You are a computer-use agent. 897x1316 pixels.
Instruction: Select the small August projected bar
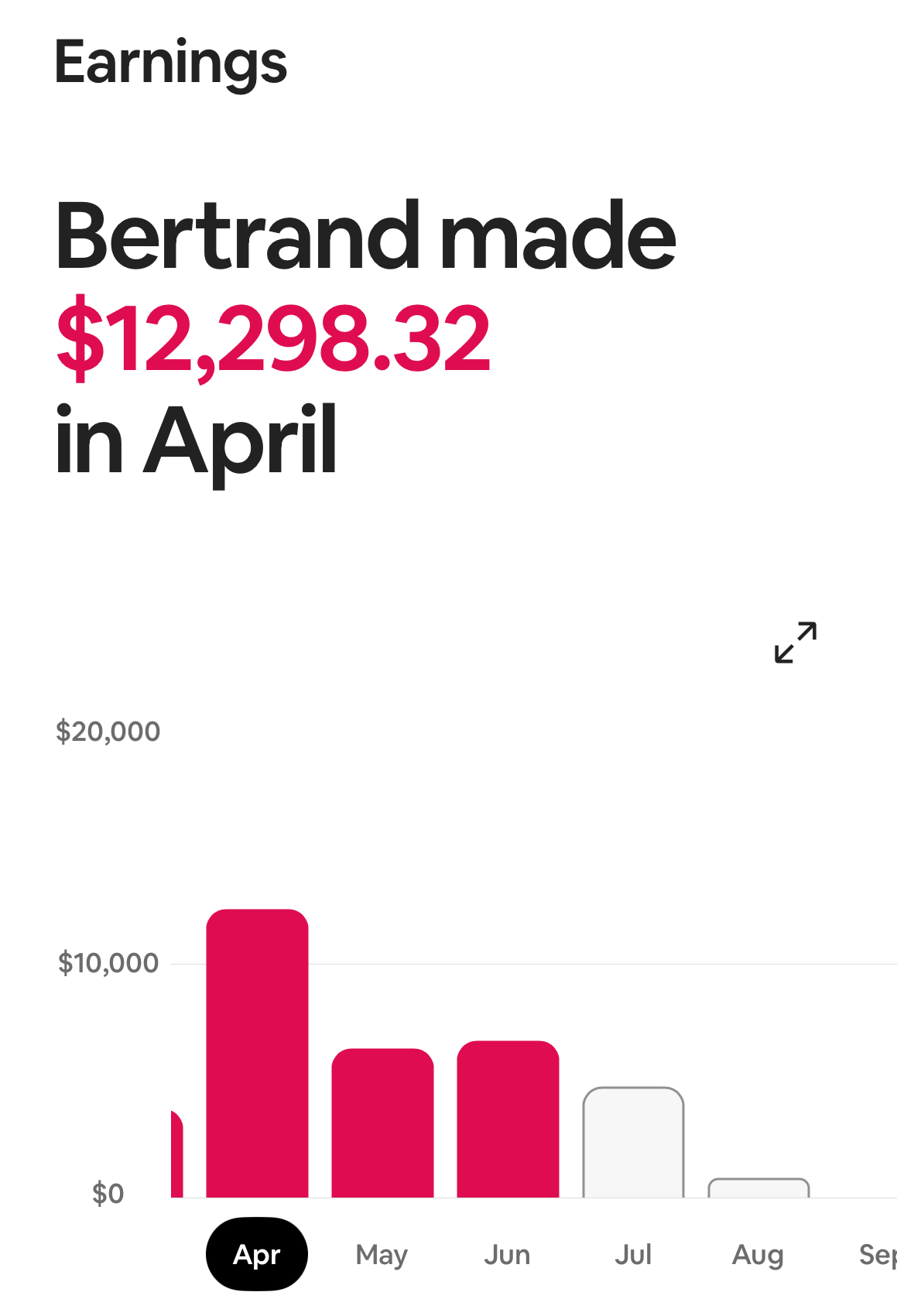[x=758, y=1187]
